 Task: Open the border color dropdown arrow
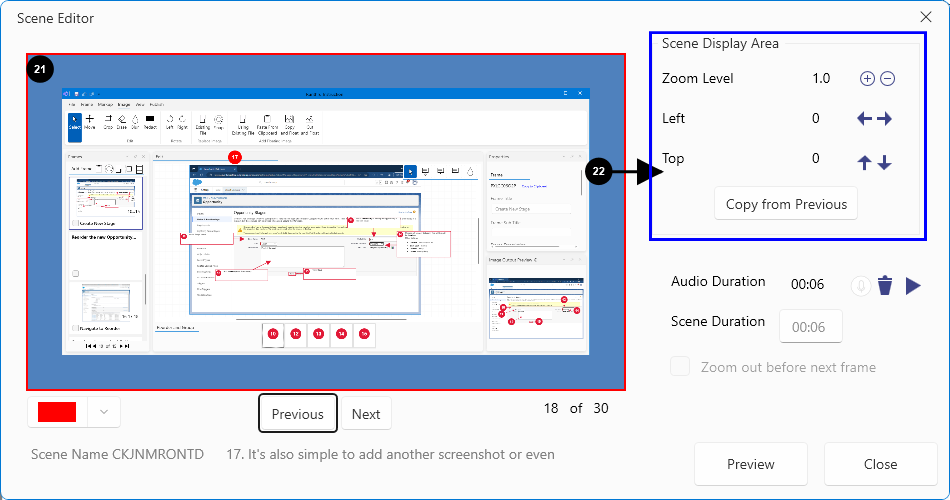pyautogui.click(x=104, y=412)
